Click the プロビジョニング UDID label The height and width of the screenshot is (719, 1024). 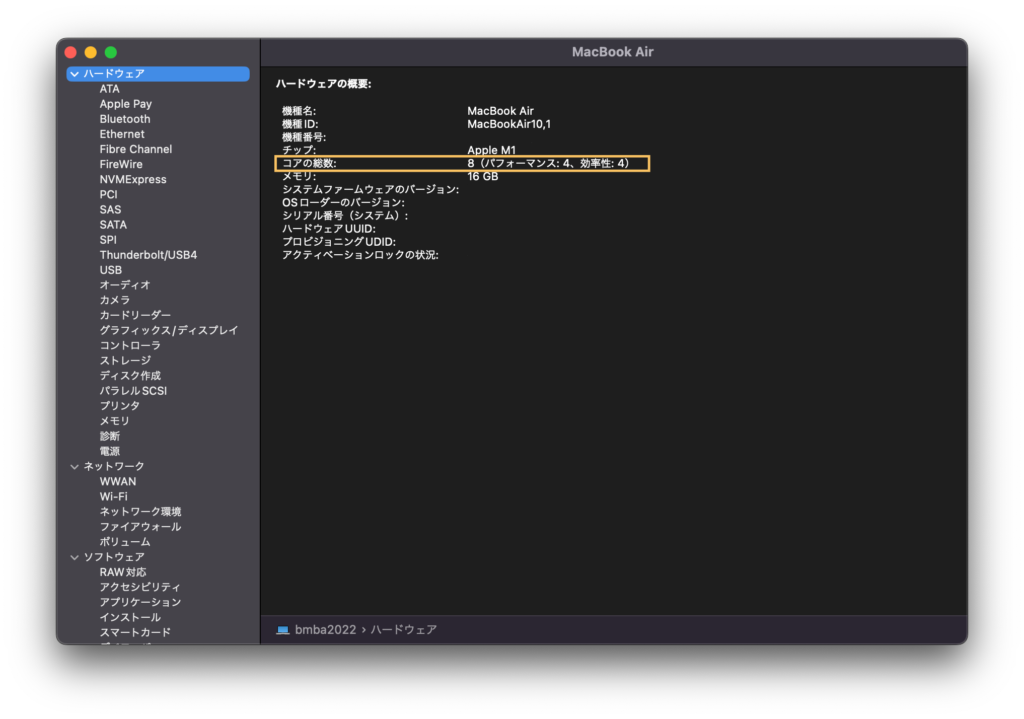338,242
